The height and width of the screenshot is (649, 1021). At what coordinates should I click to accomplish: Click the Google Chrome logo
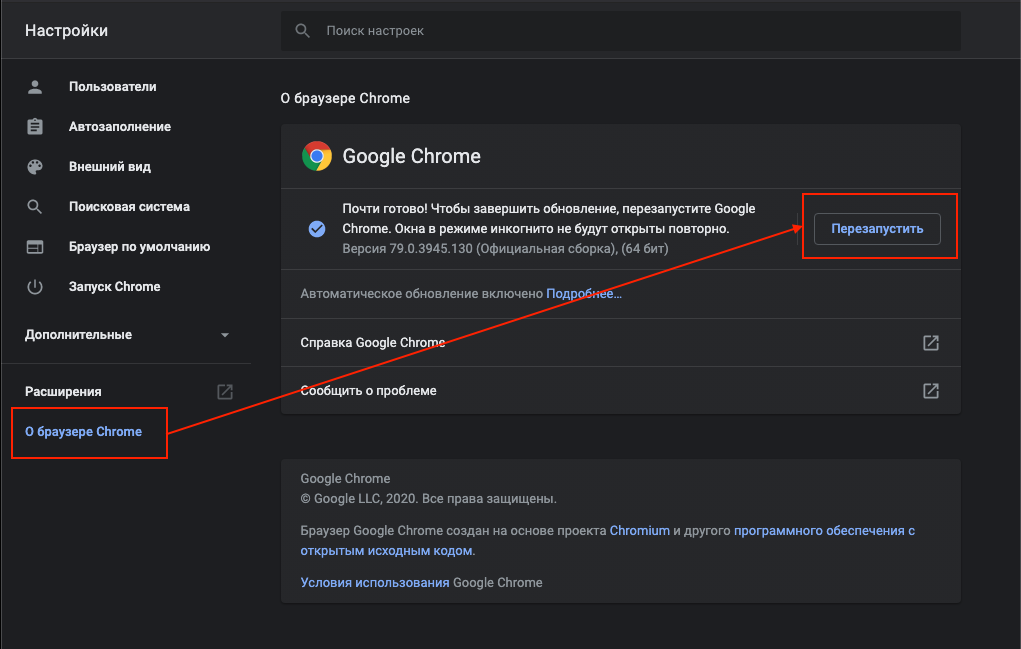317,156
